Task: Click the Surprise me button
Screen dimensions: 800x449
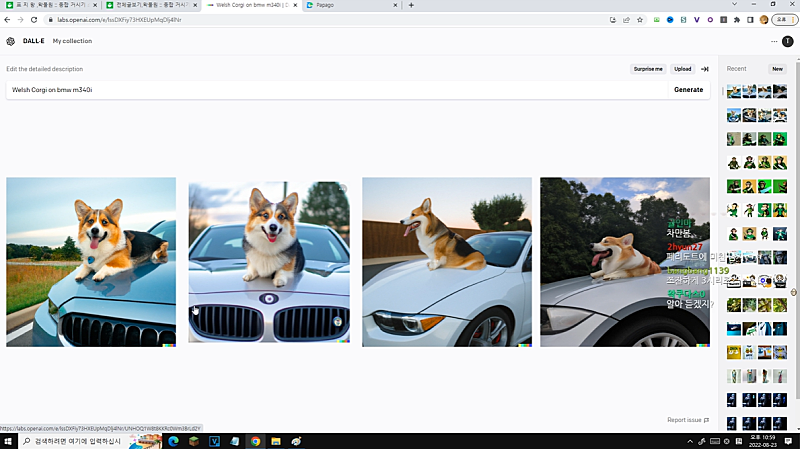Action: tap(648, 69)
